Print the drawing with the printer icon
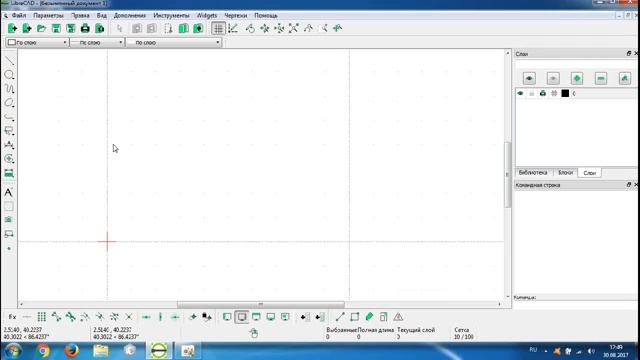640x360 pixels. coord(85,28)
